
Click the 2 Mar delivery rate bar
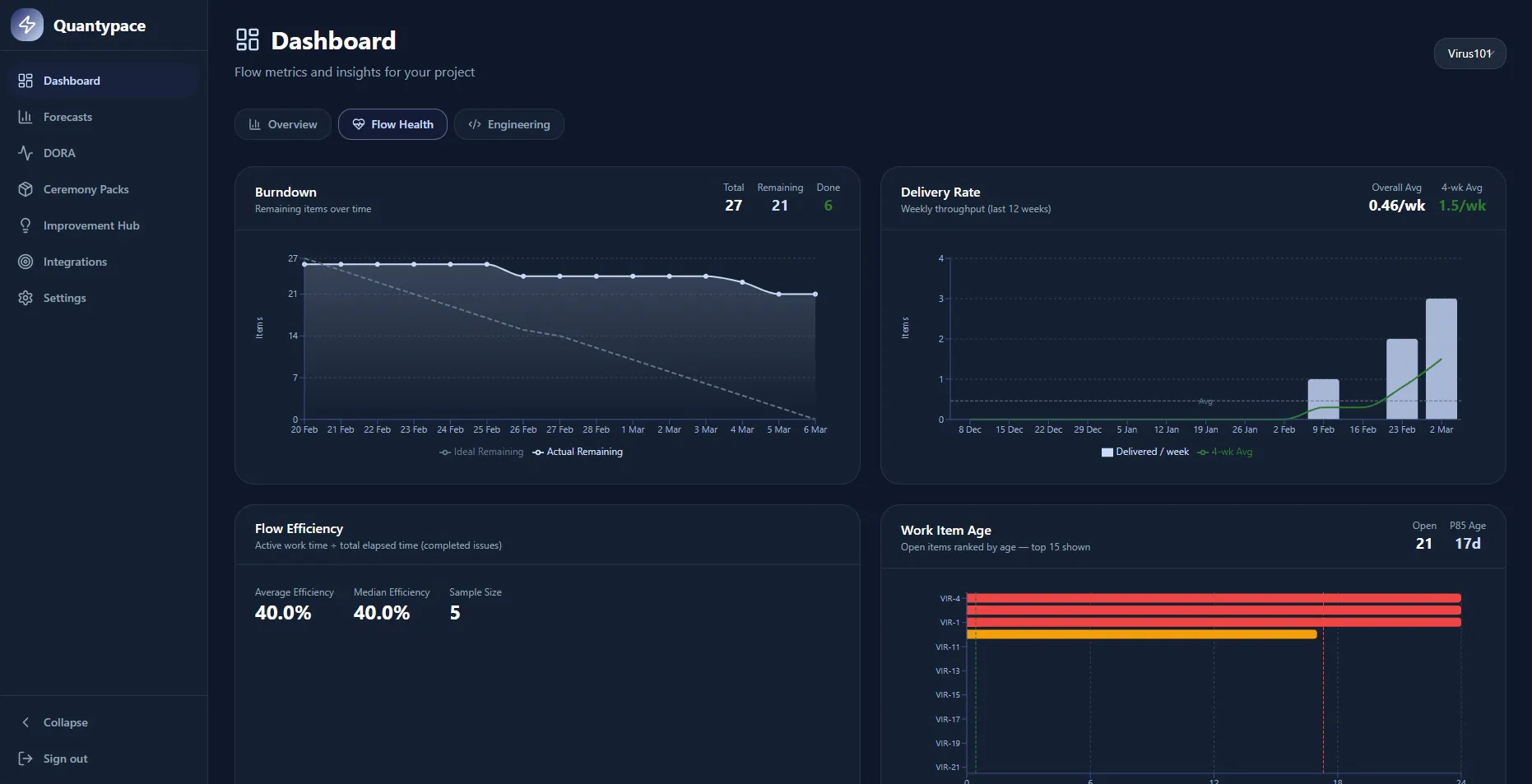tap(1441, 359)
